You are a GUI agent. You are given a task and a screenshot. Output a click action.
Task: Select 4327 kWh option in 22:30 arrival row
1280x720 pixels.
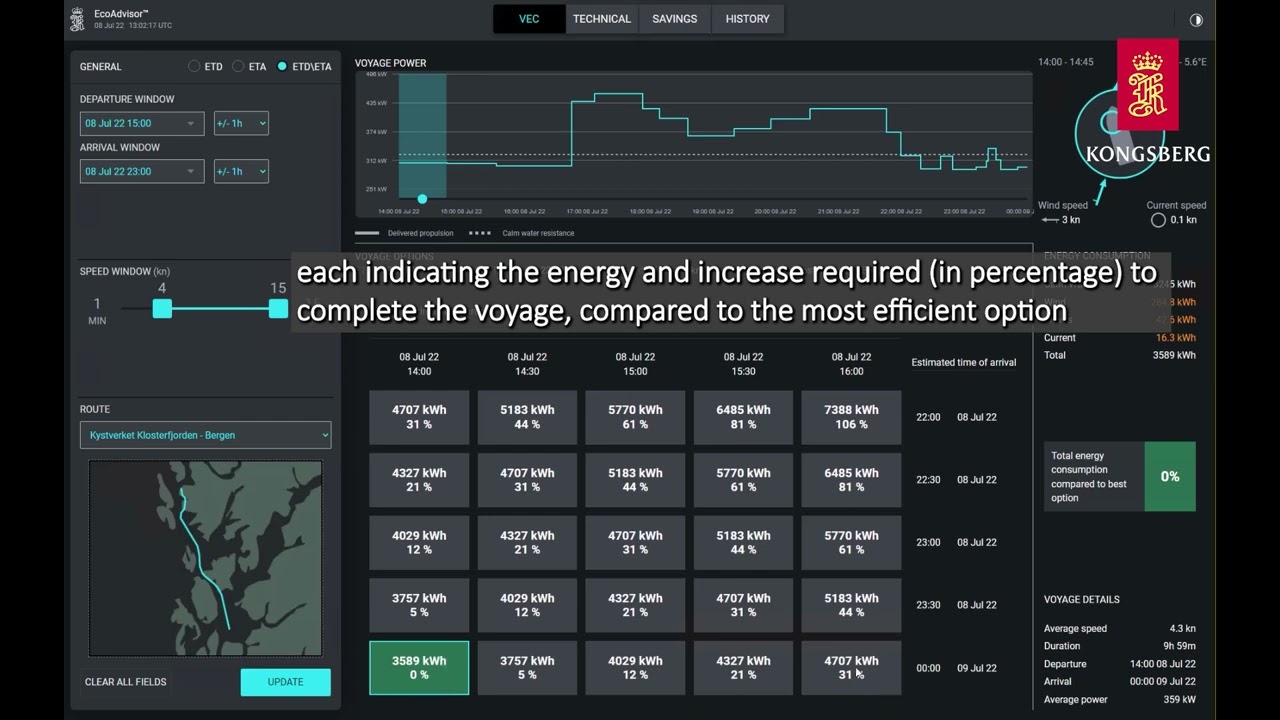[419, 480]
